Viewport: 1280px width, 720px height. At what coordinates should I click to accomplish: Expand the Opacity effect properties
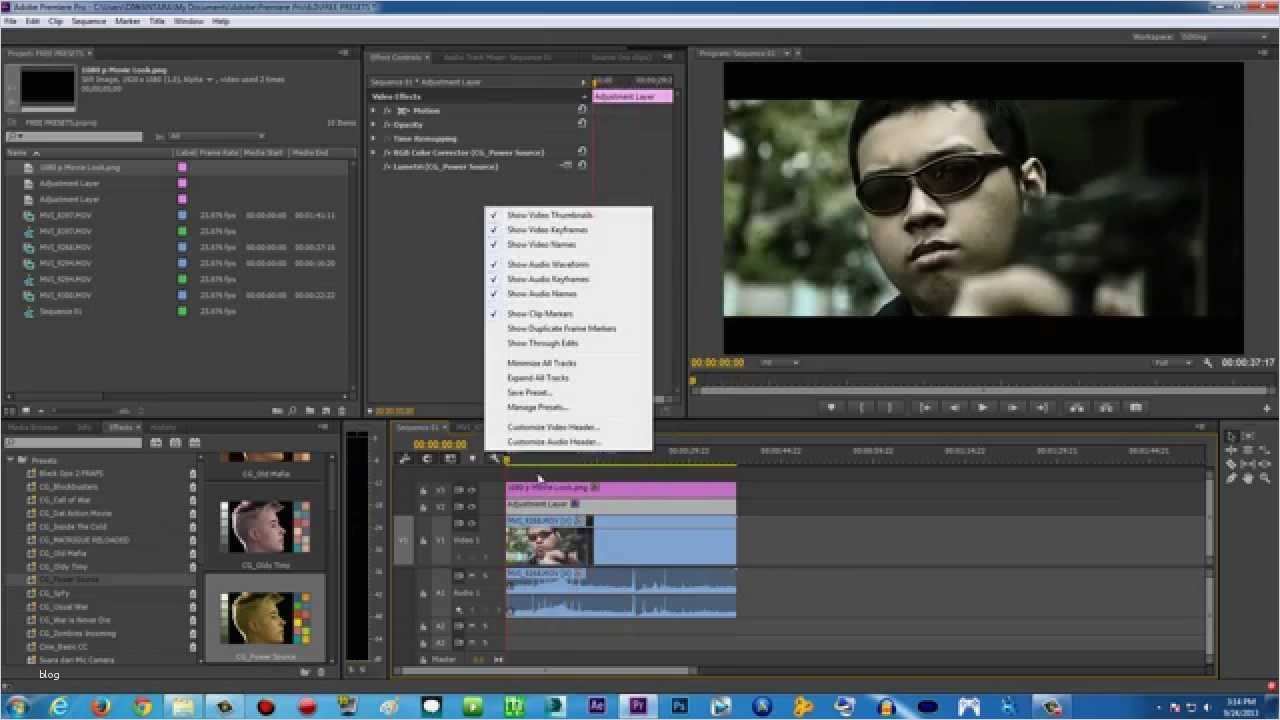[374, 125]
